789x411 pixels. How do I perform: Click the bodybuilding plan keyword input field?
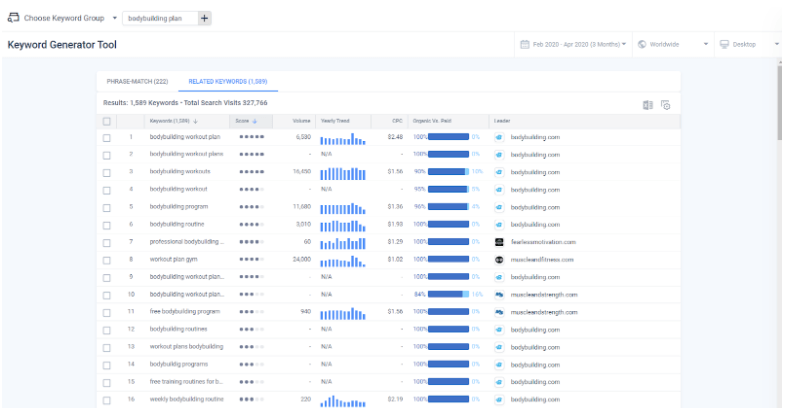pos(161,18)
